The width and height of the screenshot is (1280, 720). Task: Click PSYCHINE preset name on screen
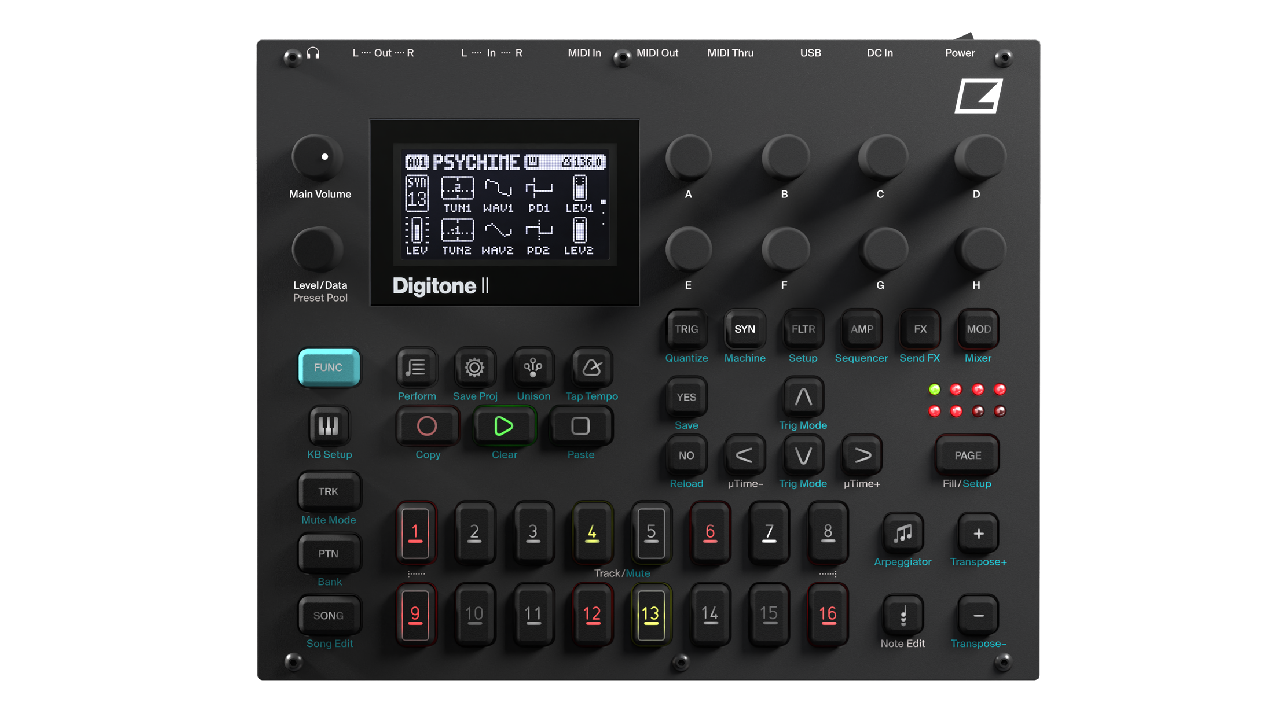tap(476, 162)
